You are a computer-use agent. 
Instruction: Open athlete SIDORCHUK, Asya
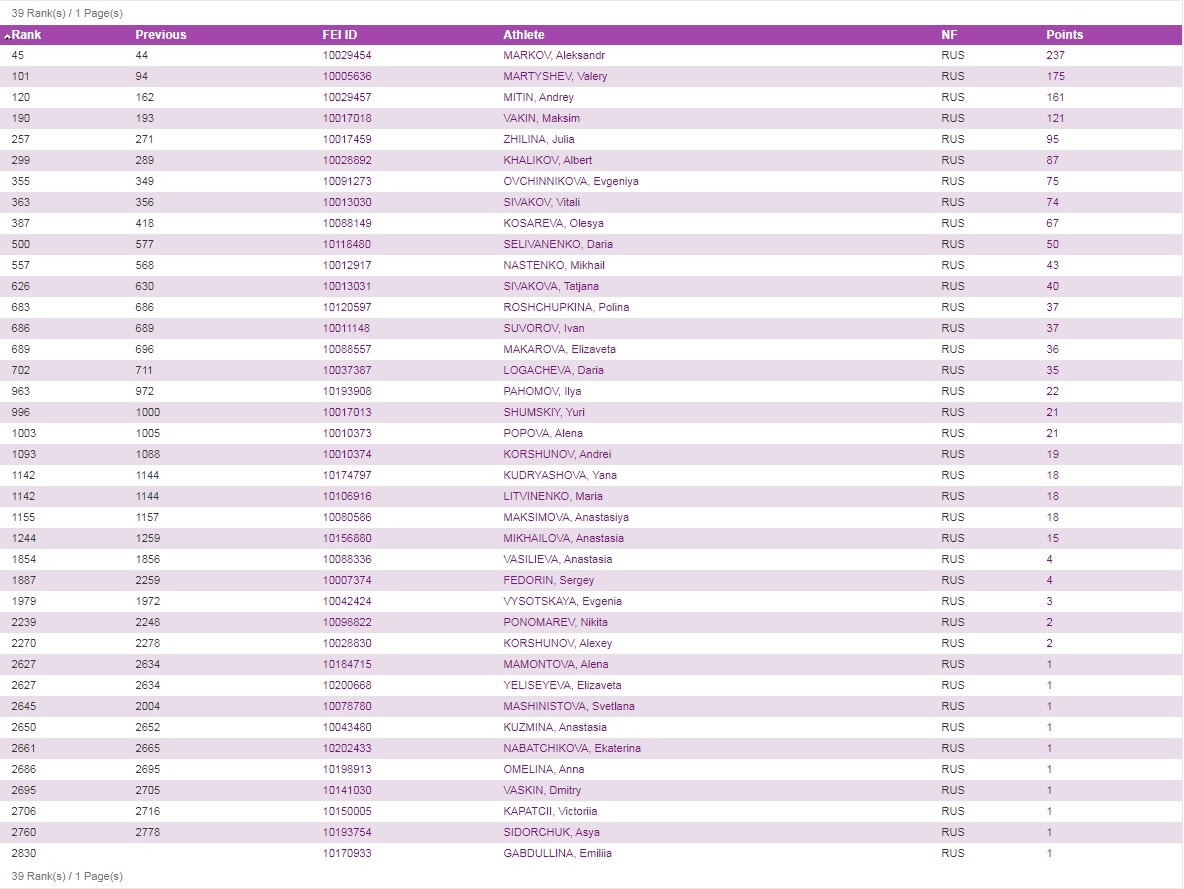[x=552, y=832]
